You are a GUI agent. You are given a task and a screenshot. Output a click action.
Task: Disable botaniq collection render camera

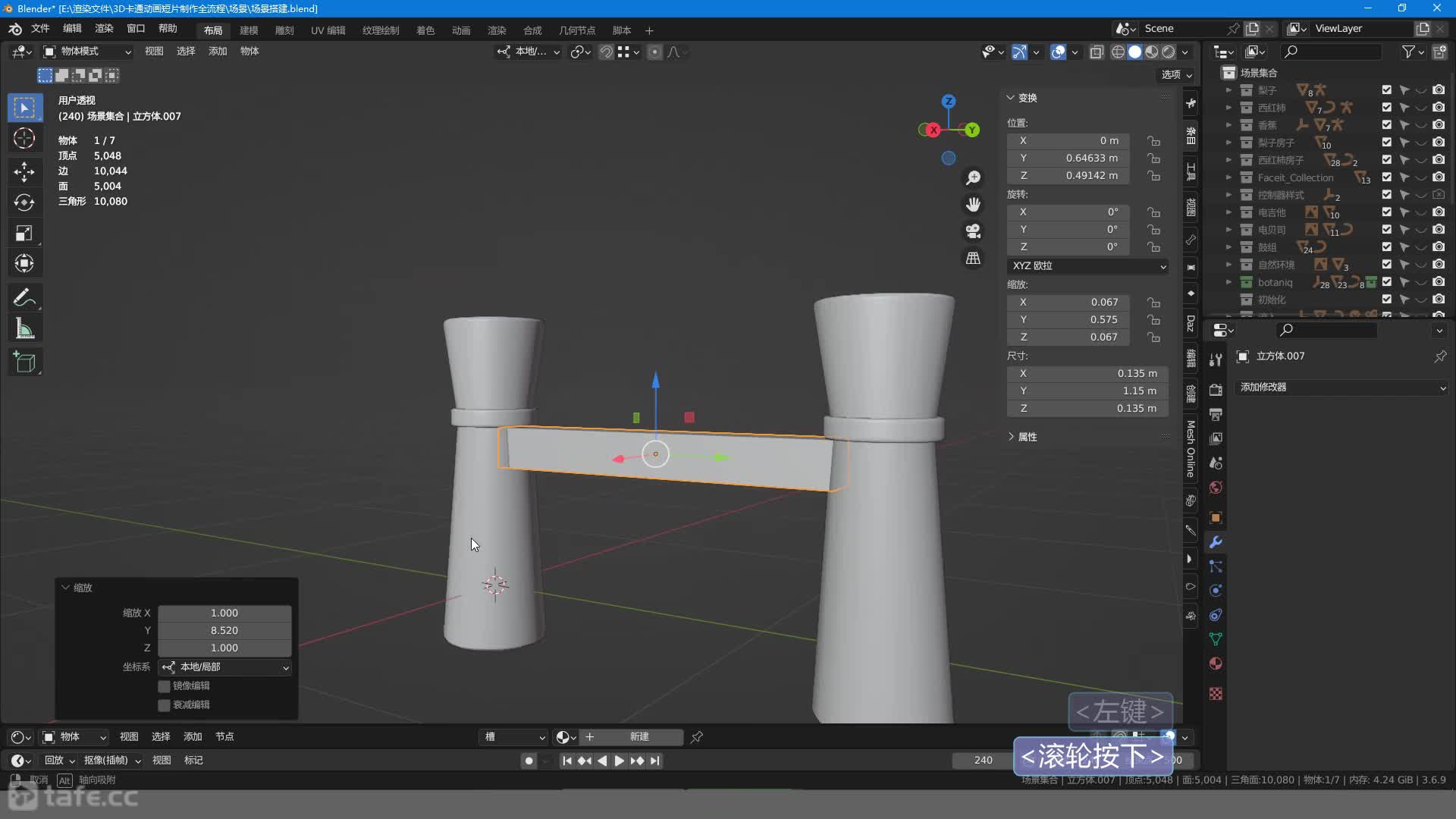(1439, 282)
